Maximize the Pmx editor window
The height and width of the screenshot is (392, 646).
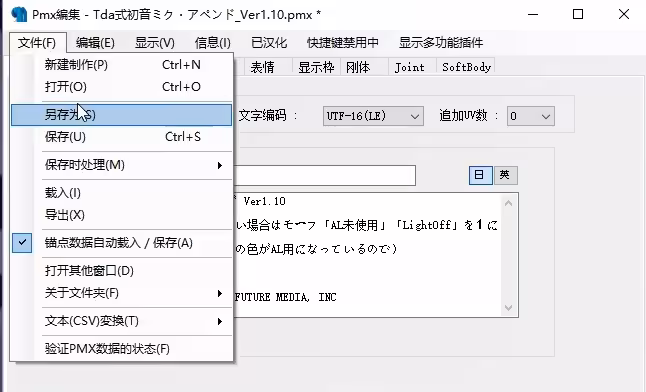pos(578,14)
